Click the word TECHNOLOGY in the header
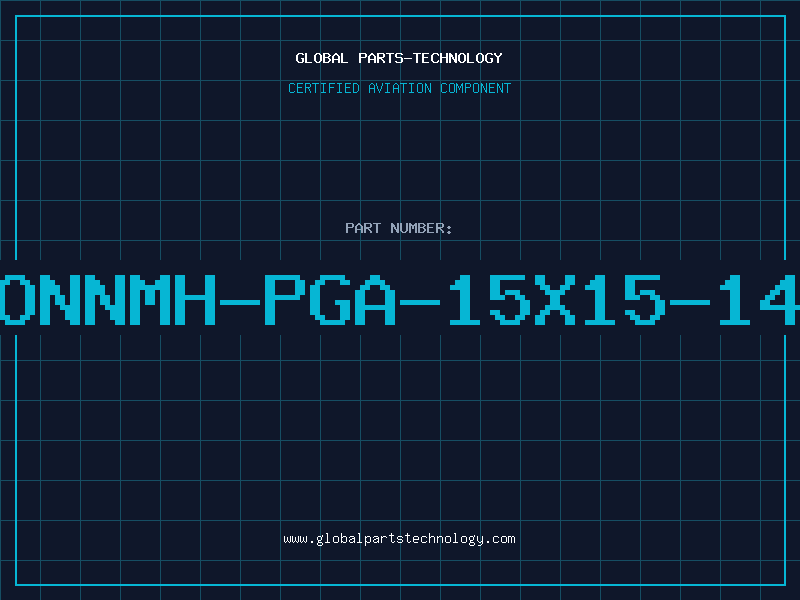Image resolution: width=800 pixels, height=600 pixels. coord(458,58)
